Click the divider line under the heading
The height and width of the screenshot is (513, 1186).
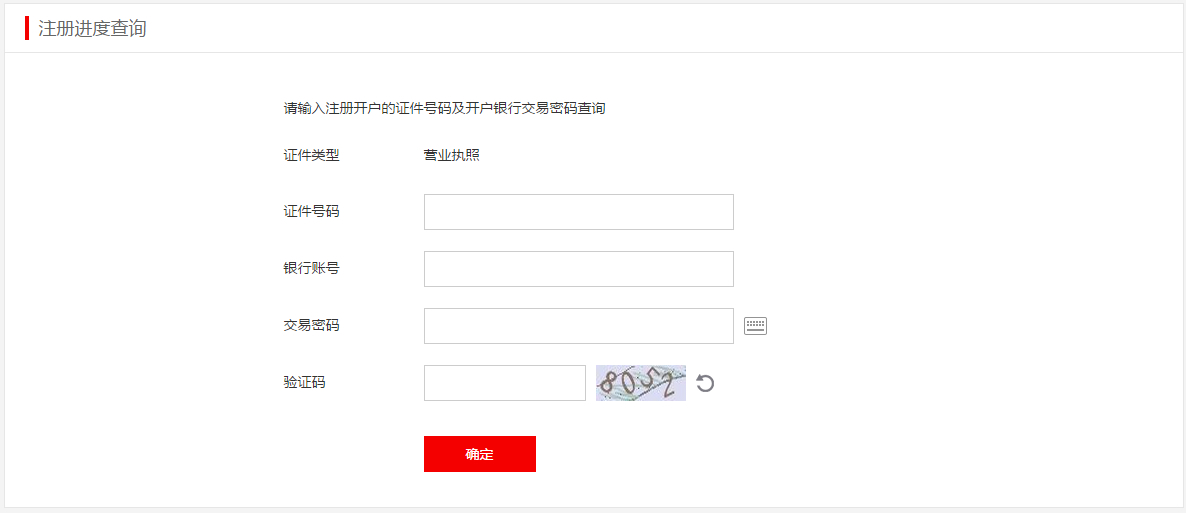(593, 52)
